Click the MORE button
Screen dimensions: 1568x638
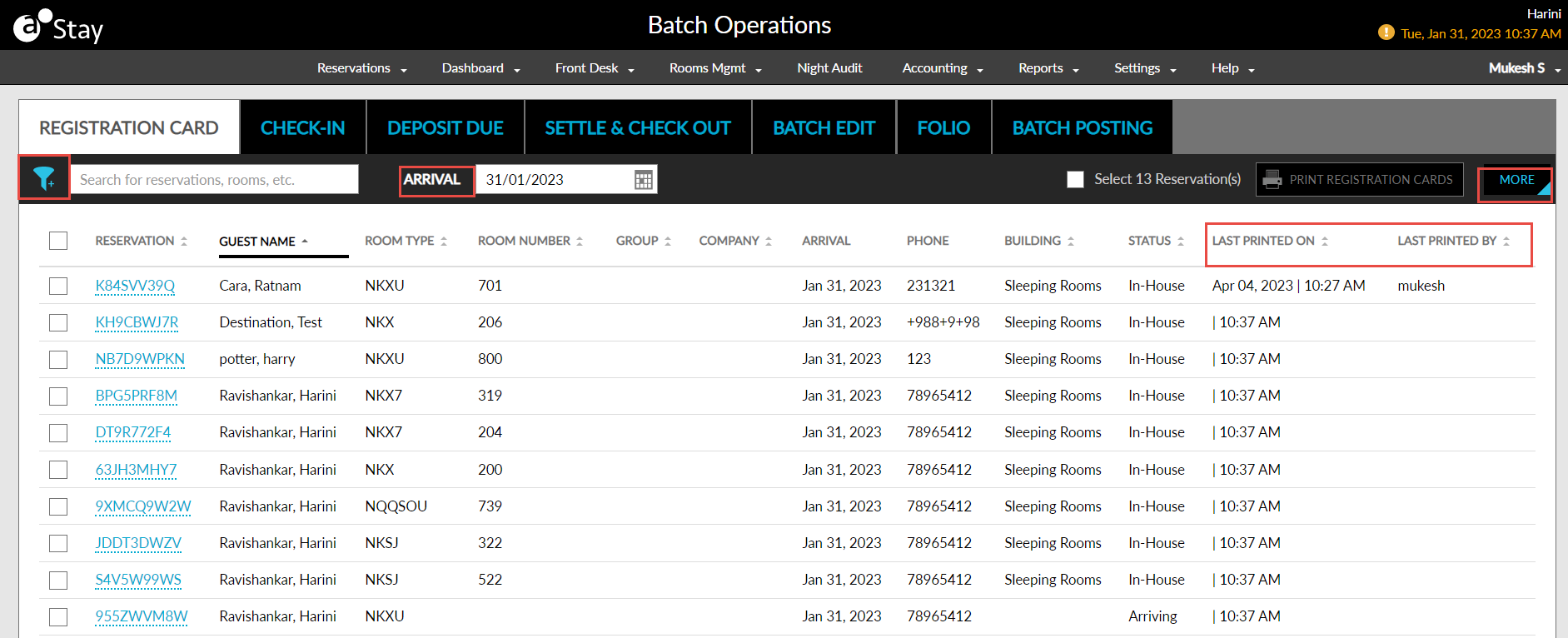pyautogui.click(x=1516, y=180)
